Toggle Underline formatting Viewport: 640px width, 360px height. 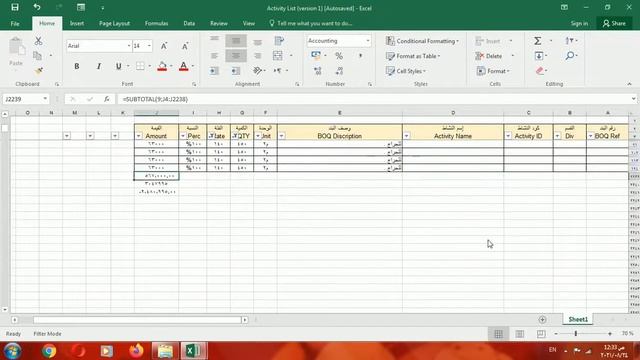[118, 66]
